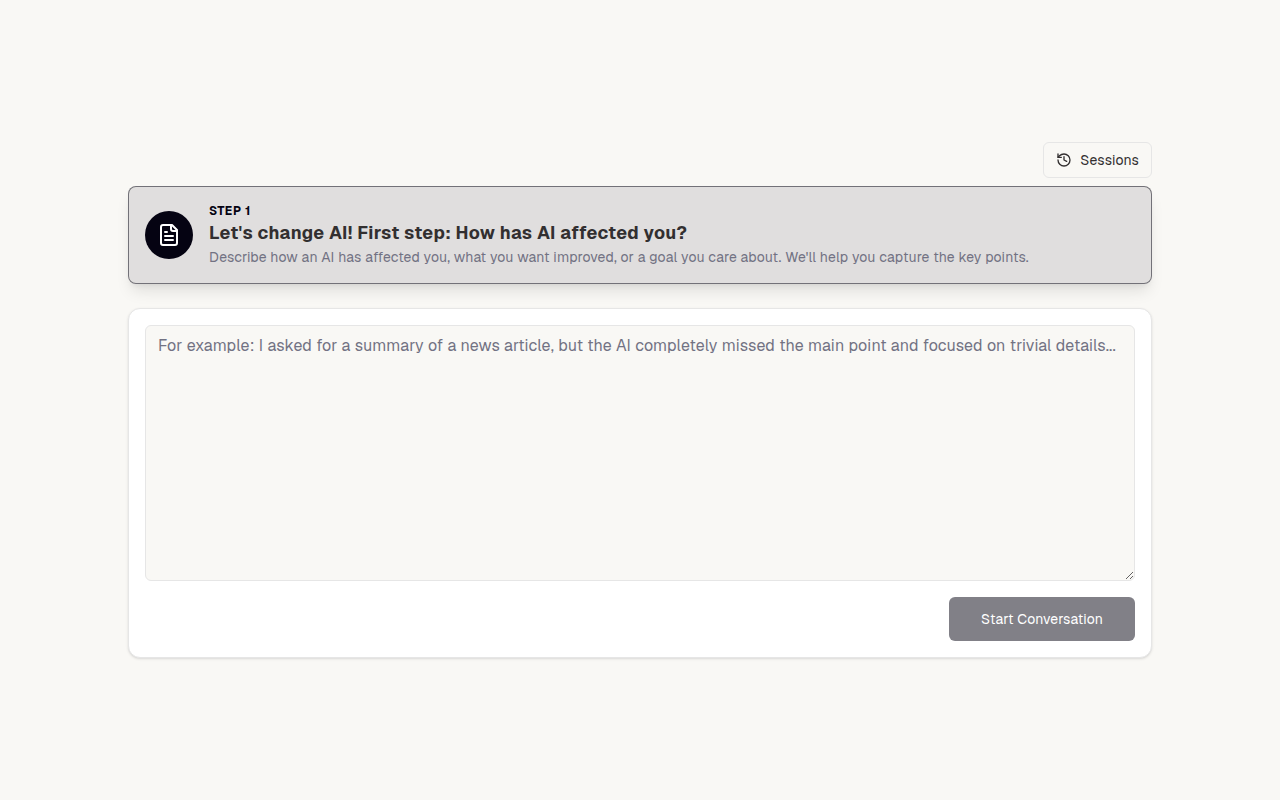Click the STEP 1 label
This screenshot has width=1280, height=800.
point(230,211)
